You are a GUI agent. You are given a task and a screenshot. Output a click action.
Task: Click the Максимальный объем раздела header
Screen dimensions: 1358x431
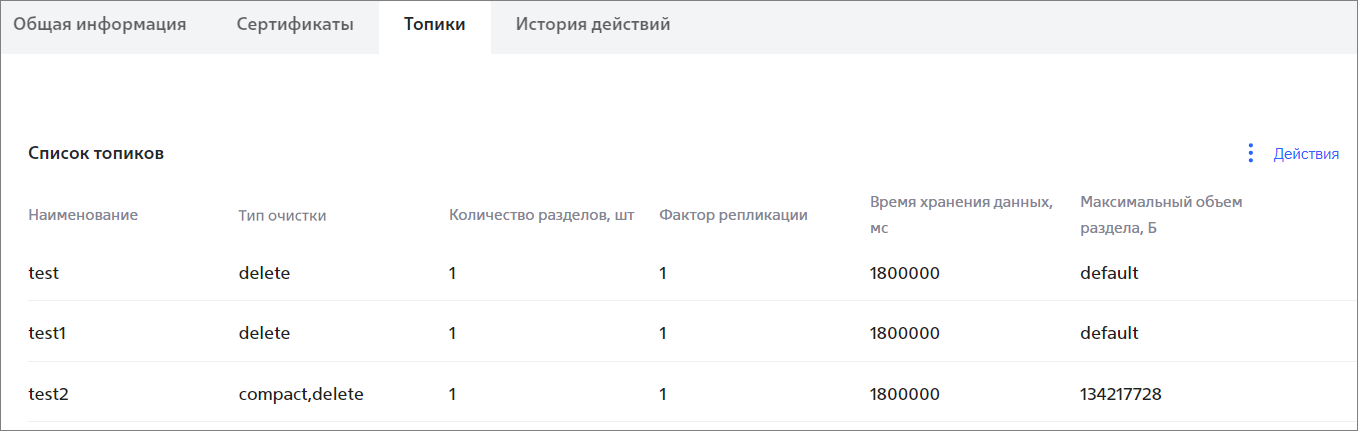(1161, 215)
